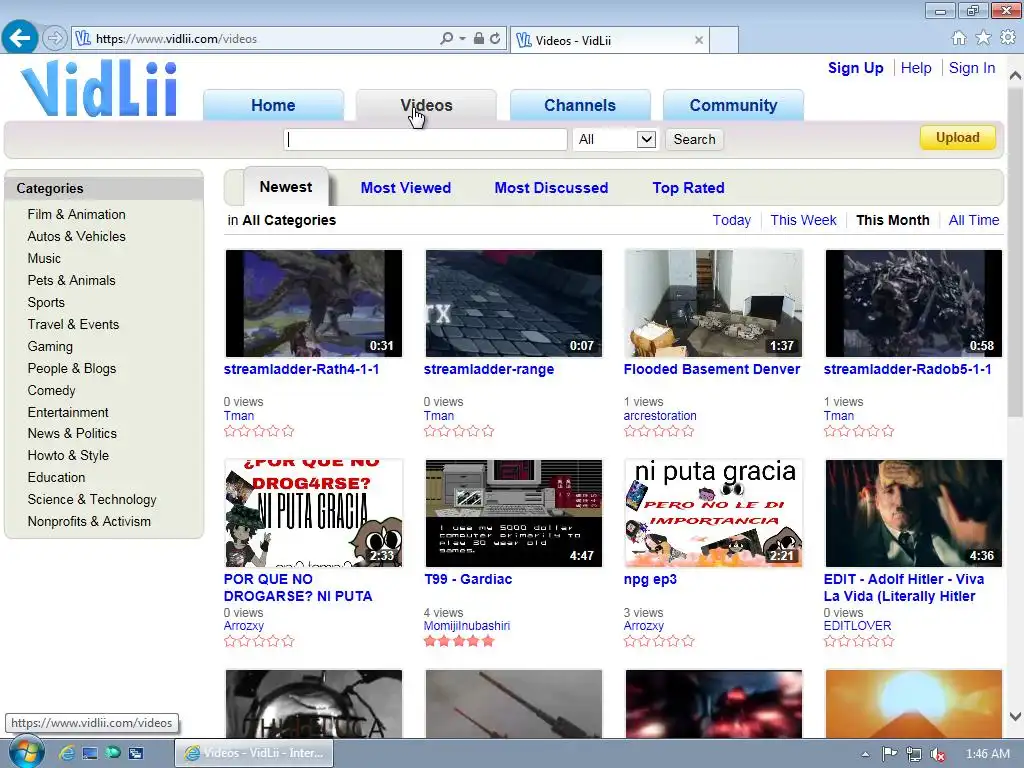Select the Gaming category

click(50, 346)
